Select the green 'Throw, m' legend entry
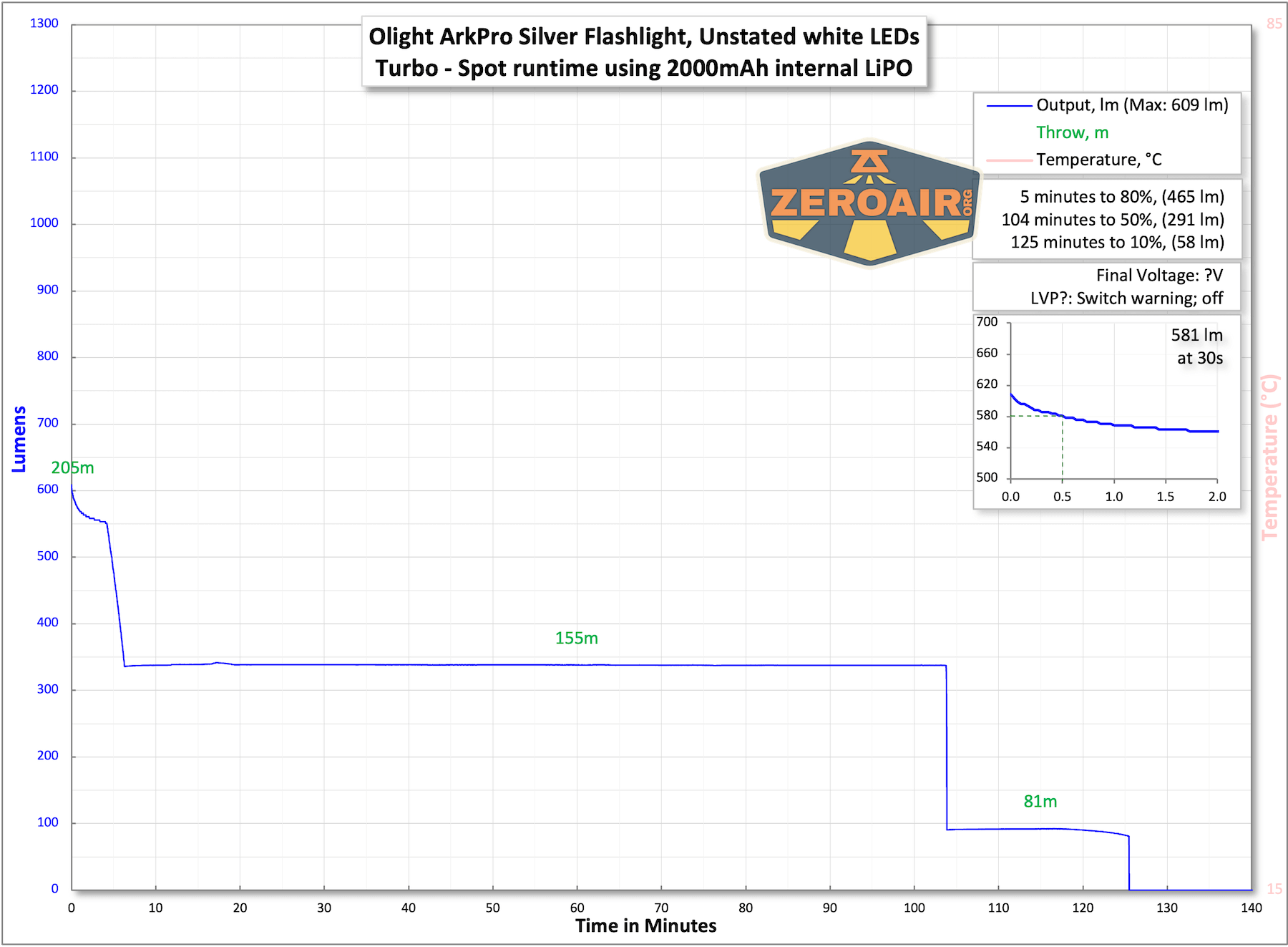This screenshot has height=947, width=1288. [1072, 133]
